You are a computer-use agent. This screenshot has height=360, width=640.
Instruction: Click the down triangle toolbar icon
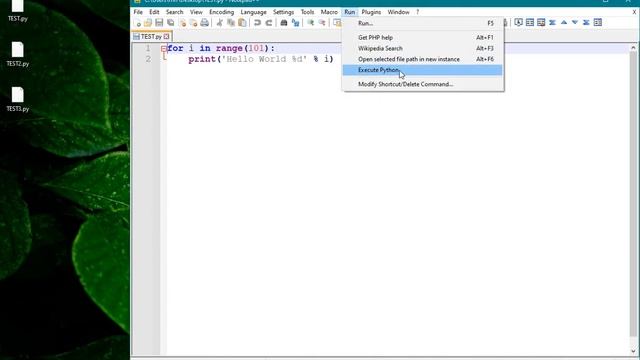point(575,22)
